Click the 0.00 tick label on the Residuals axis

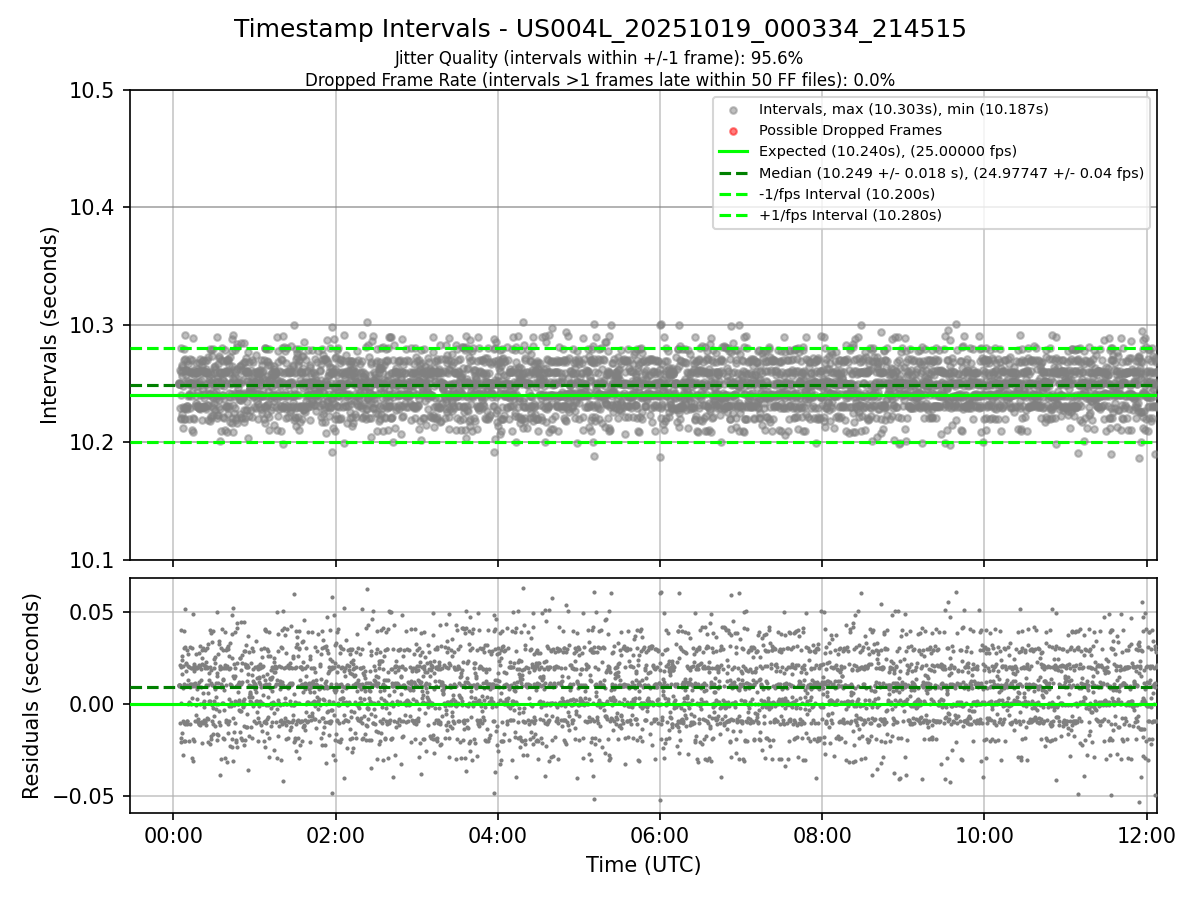pyautogui.click(x=98, y=705)
